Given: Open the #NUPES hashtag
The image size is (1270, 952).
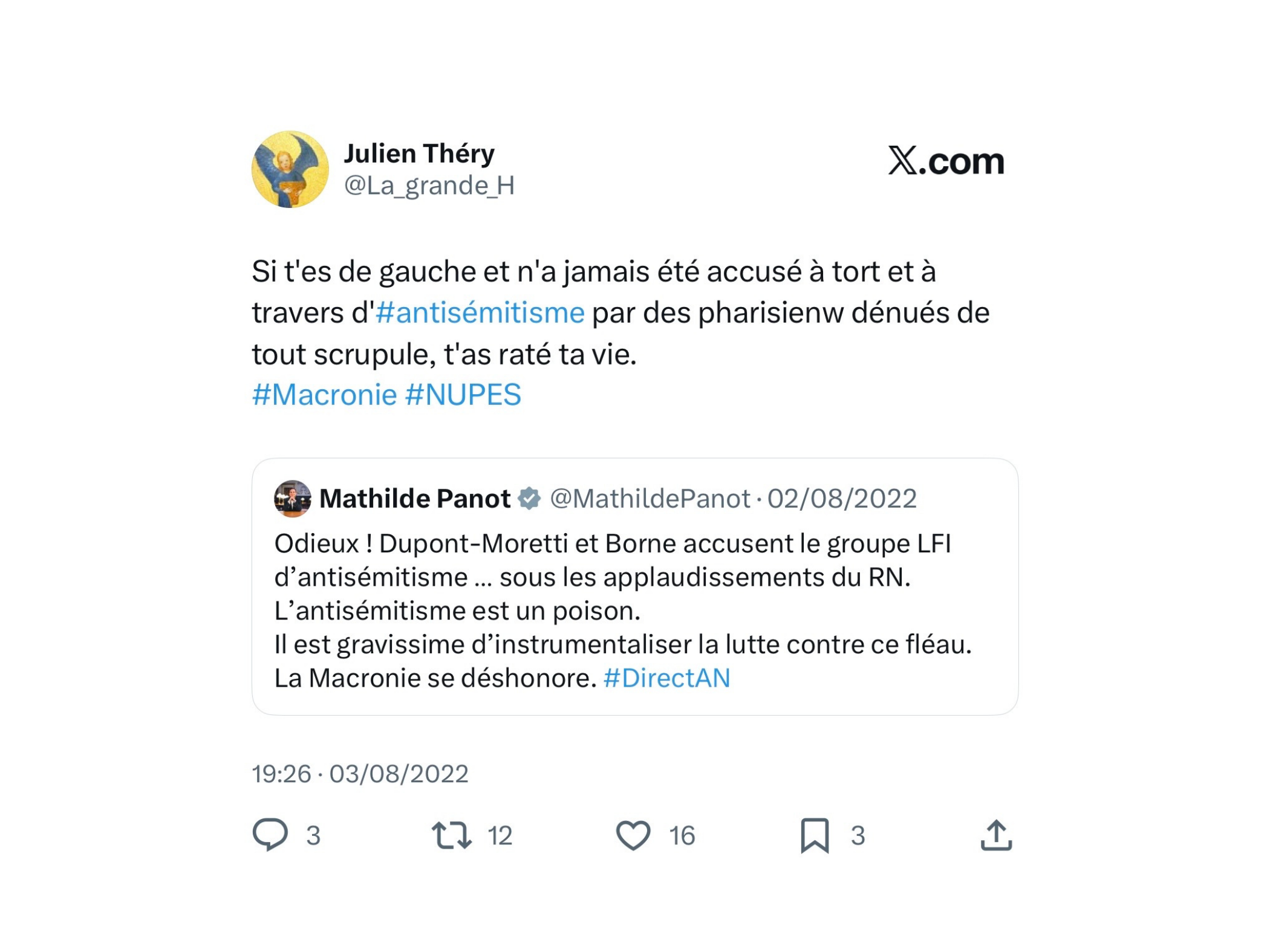Looking at the screenshot, I should pos(463,395).
